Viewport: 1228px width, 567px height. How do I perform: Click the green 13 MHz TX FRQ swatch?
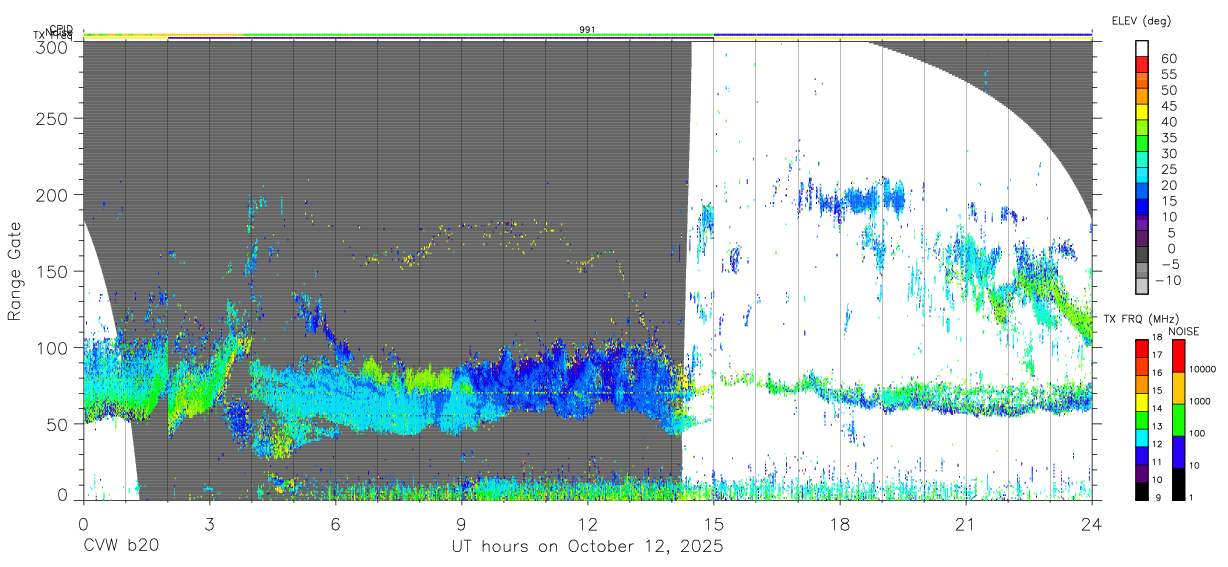[x=1142, y=421]
